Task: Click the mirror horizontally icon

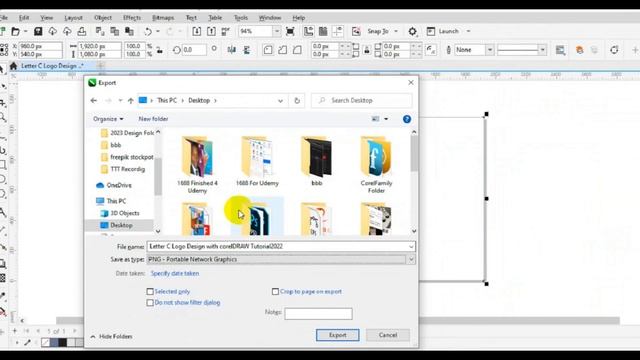Action: point(231,50)
